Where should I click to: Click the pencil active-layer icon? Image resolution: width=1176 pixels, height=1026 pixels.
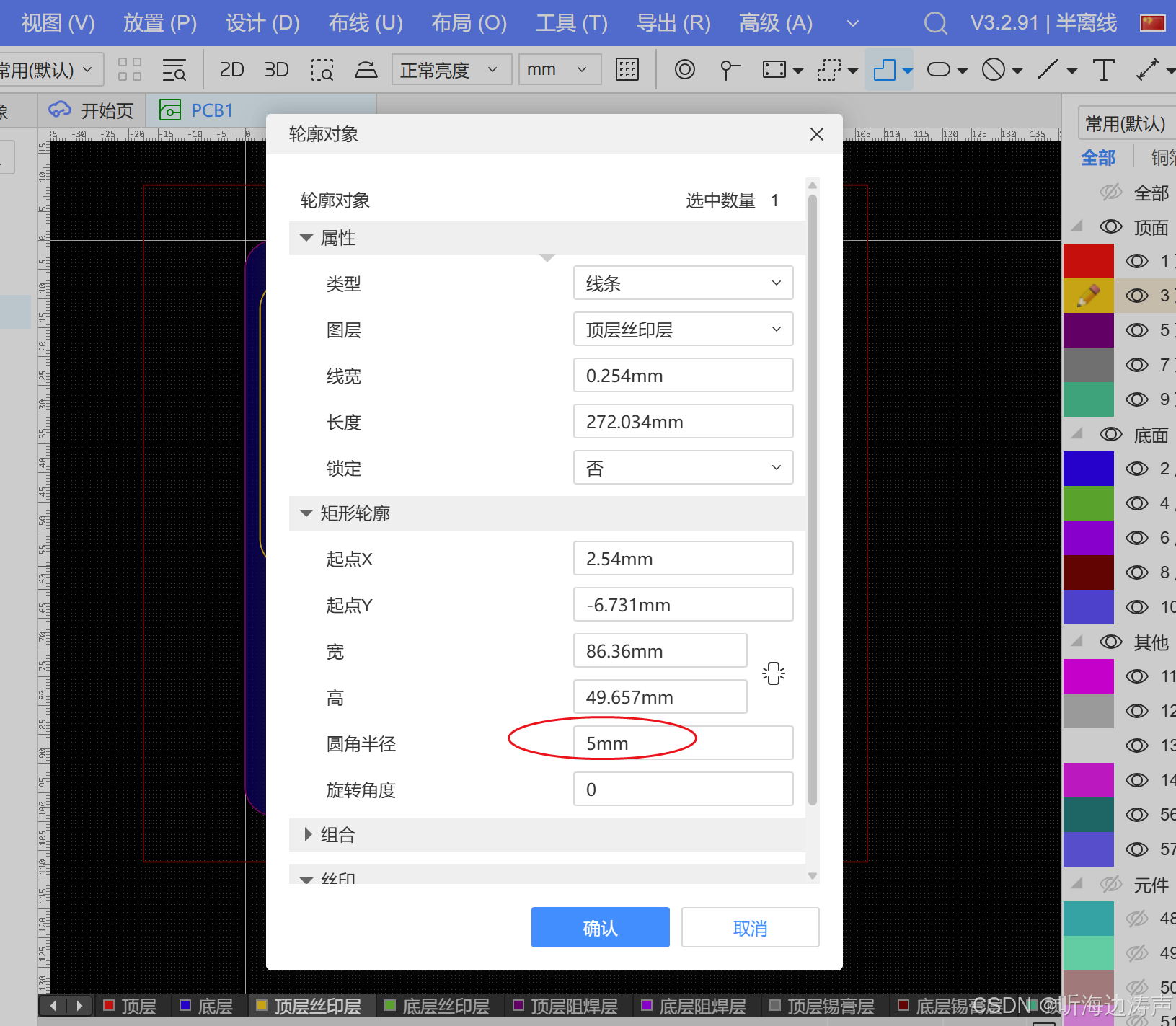(1089, 296)
